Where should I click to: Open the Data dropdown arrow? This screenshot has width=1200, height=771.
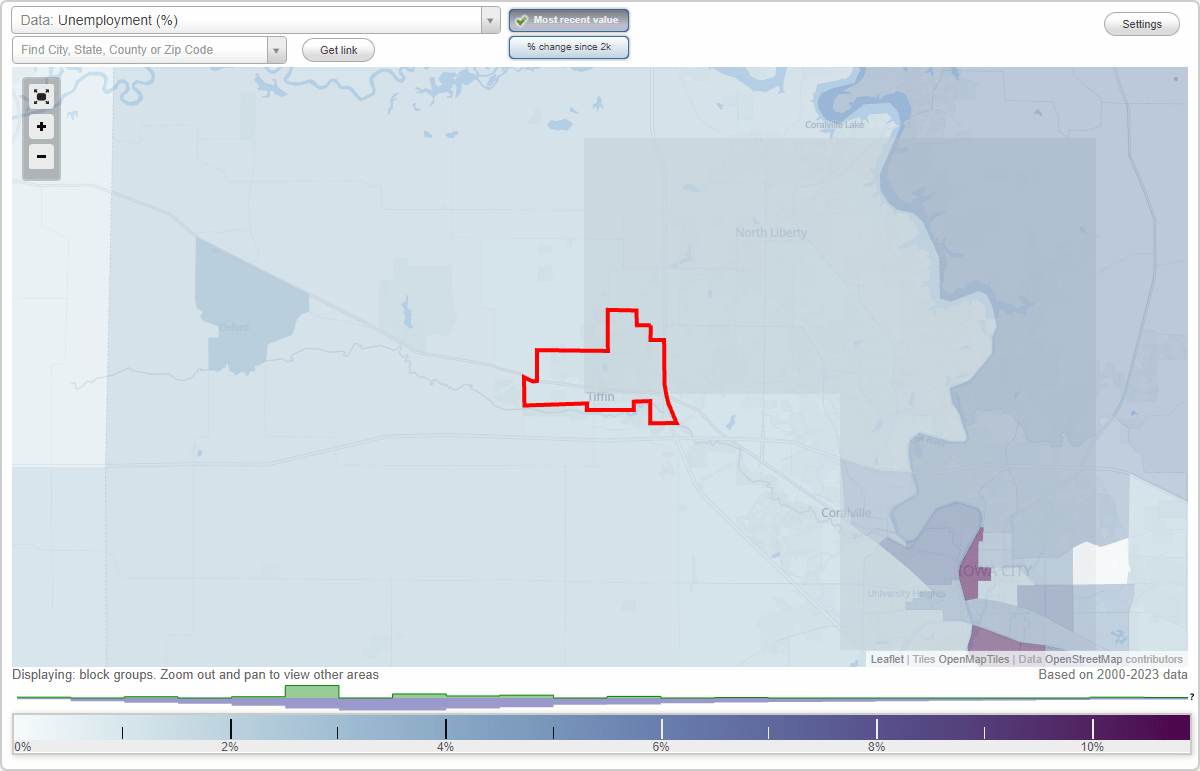490,20
